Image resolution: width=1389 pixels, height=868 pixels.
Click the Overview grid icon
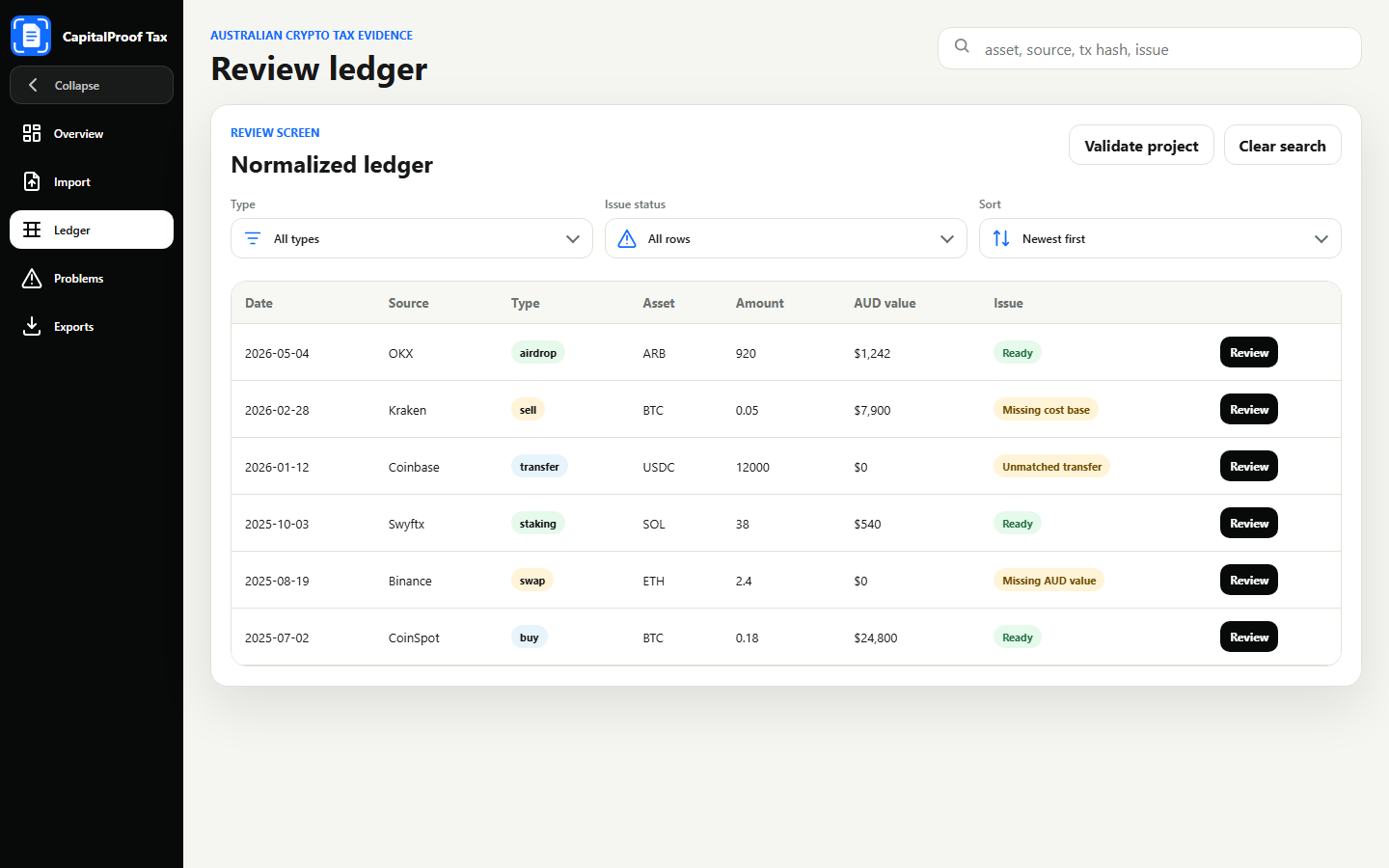tap(32, 133)
